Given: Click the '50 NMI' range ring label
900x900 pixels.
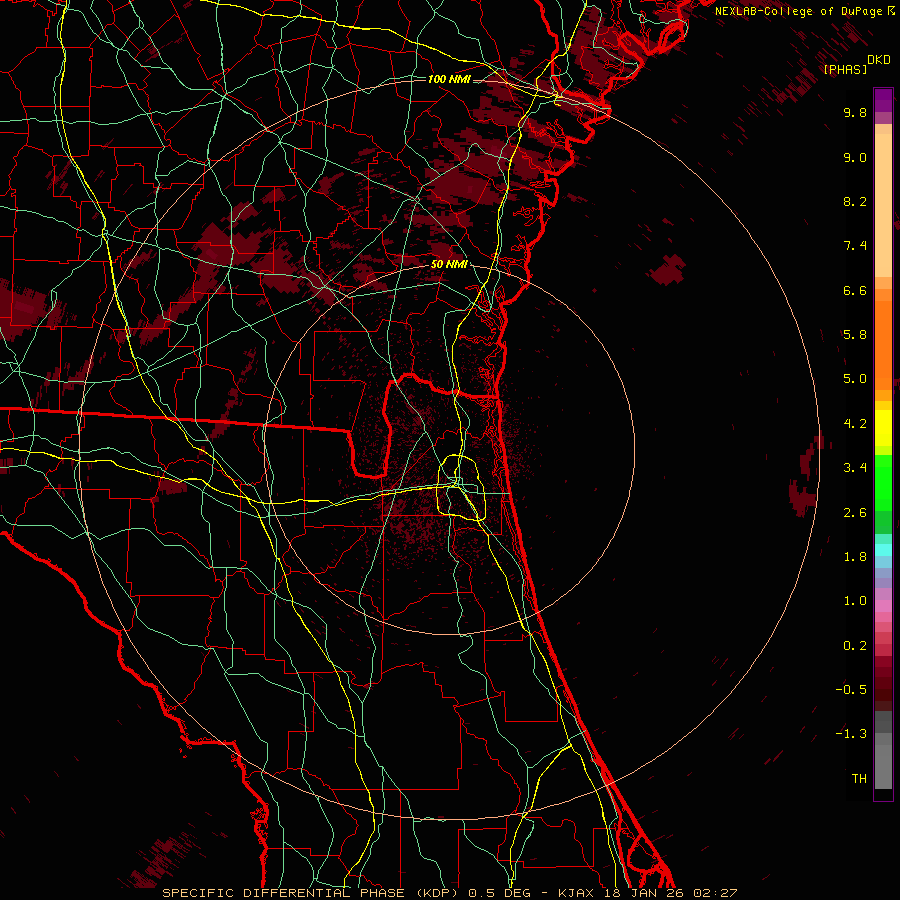Looking at the screenshot, I should [449, 264].
